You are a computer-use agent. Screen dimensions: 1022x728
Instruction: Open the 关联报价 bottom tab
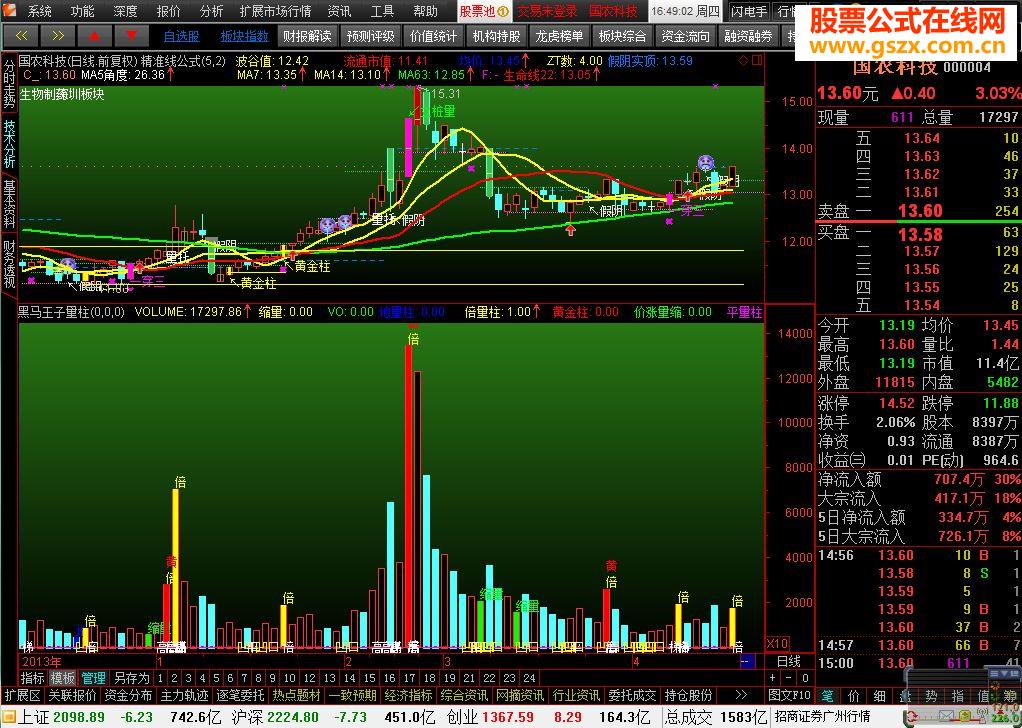(73, 696)
